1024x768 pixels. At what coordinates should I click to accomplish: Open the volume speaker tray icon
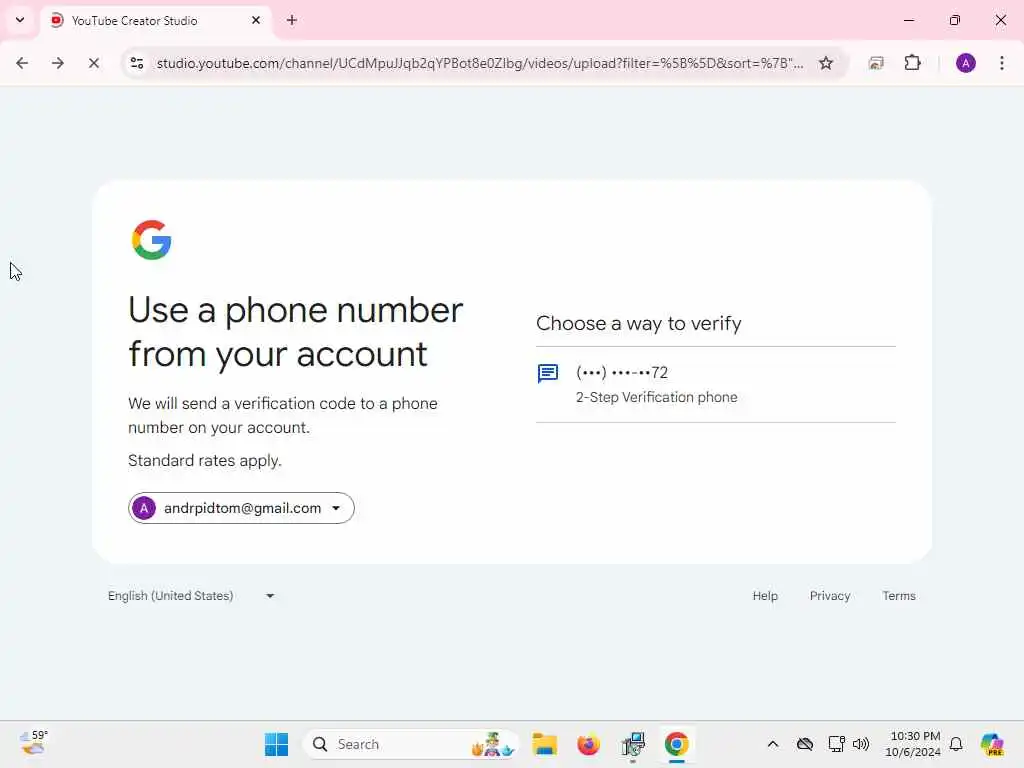tap(861, 744)
